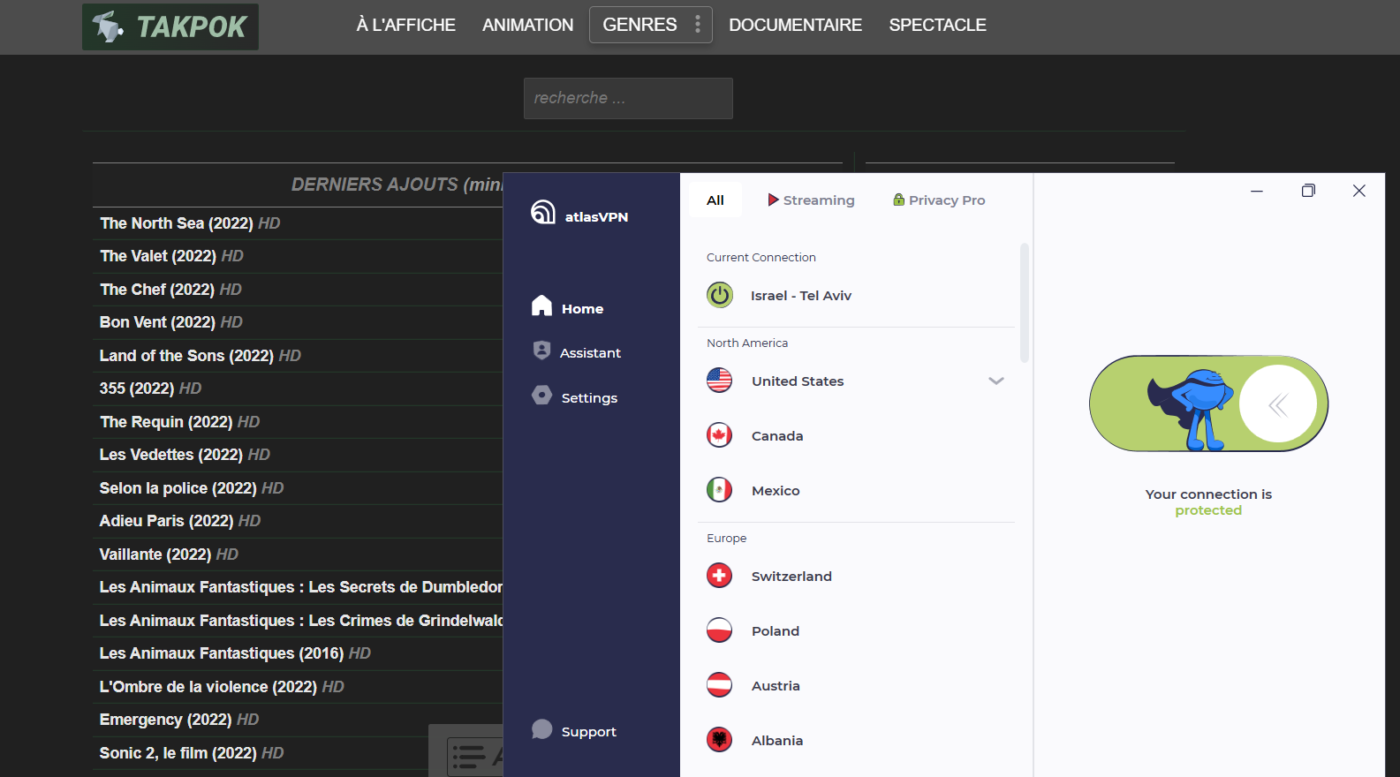This screenshot has width=1400, height=777.
Task: Open The North Sea (2022) link
Action: pos(177,223)
